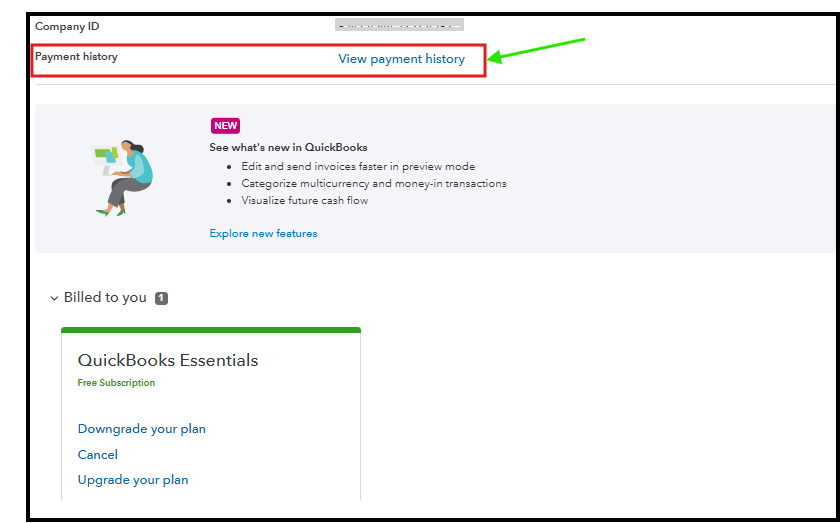Select the Categorize multicurrency bullet text

[374, 184]
